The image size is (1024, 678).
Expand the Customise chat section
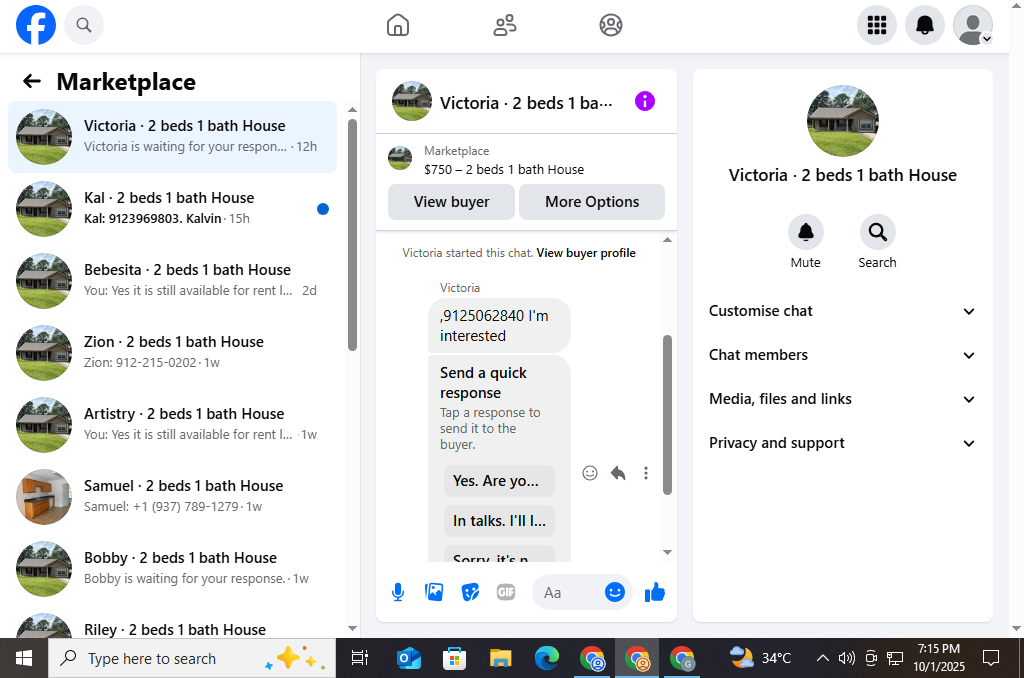pos(842,311)
